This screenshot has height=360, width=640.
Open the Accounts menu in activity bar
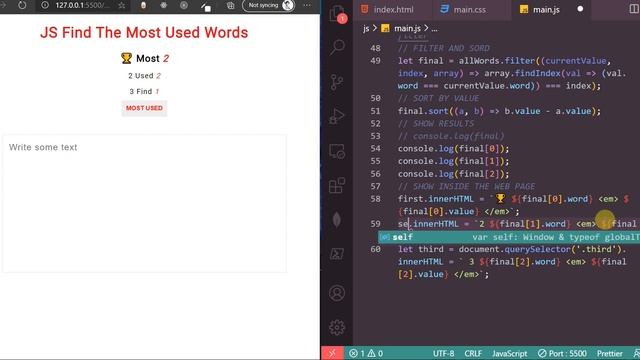click(x=337, y=293)
